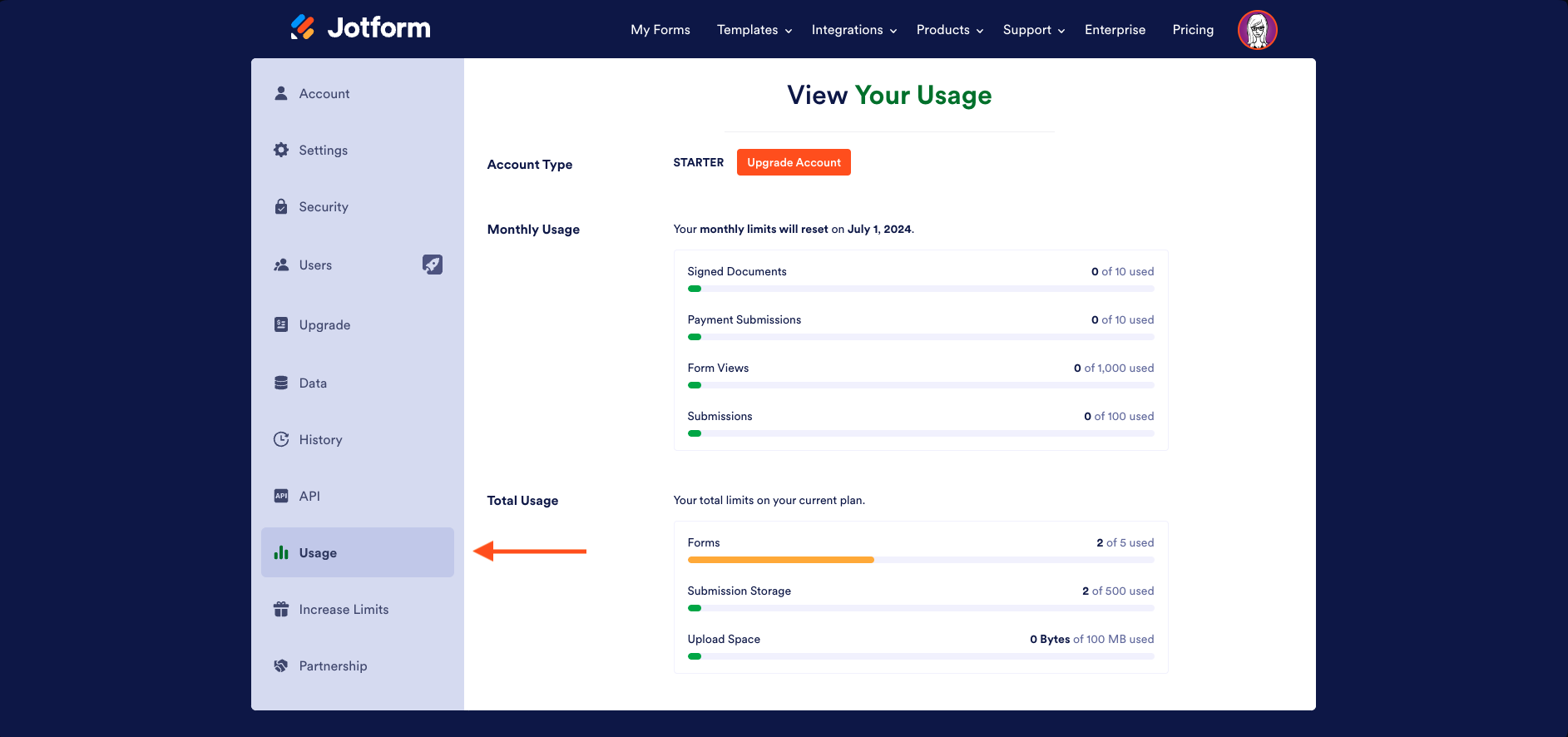Open the Pricing page

(x=1193, y=30)
